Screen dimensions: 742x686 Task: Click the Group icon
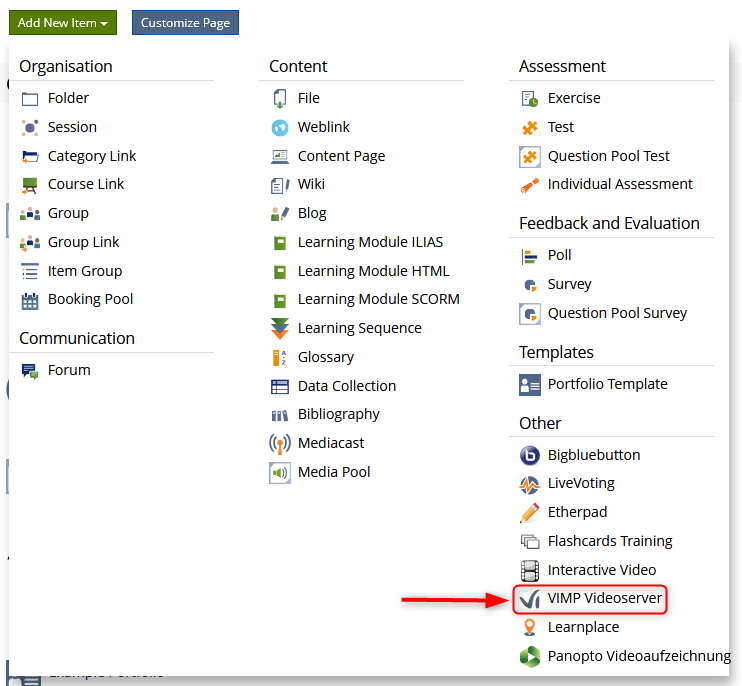click(30, 214)
